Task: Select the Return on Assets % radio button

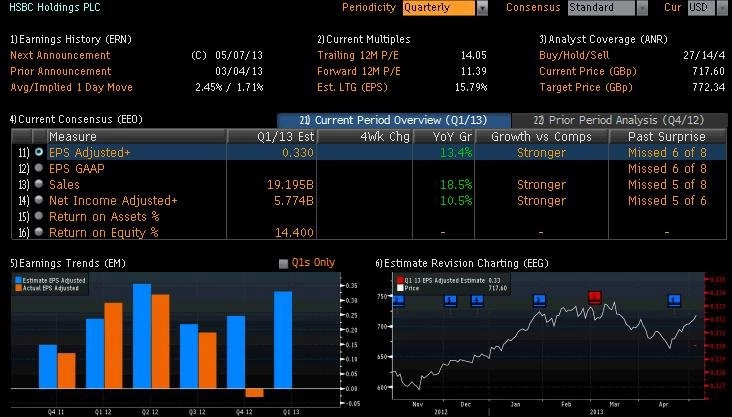Action: tap(39, 216)
